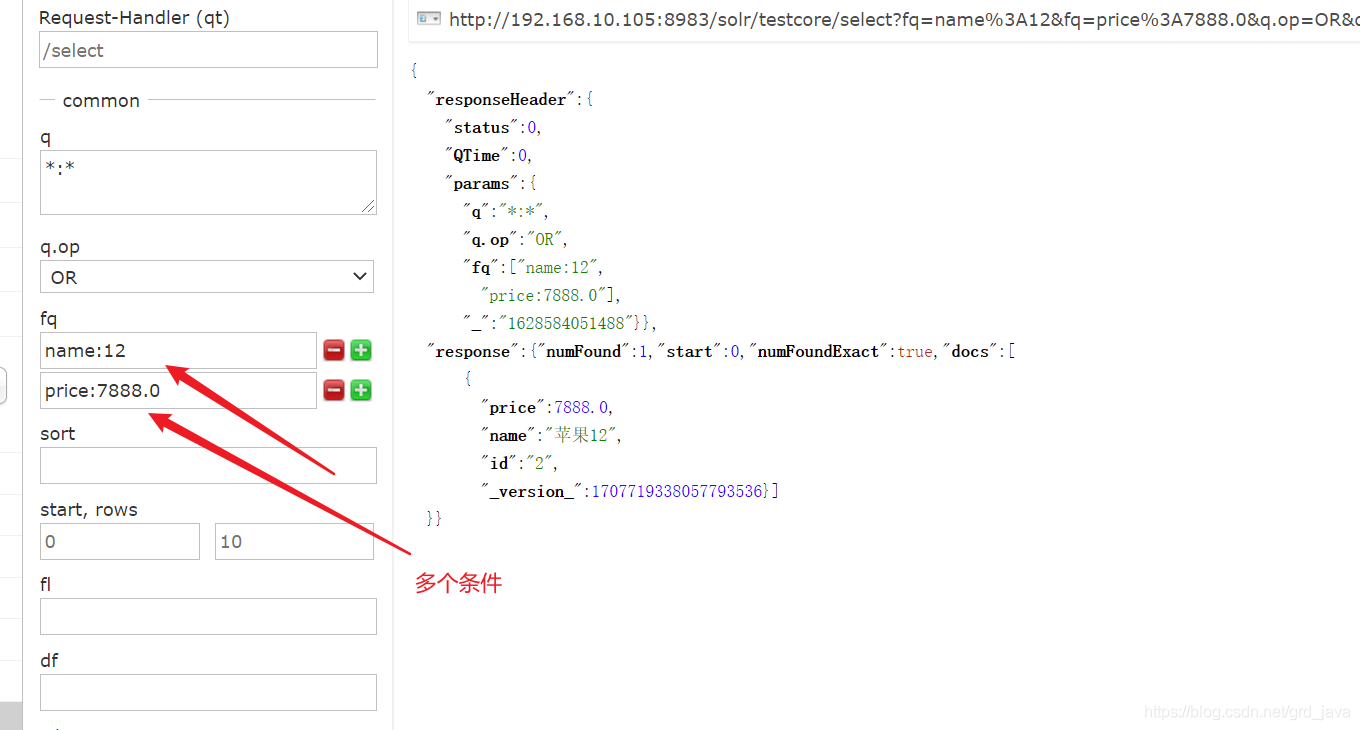
Task: Click the fl input field
Action: click(x=208, y=616)
